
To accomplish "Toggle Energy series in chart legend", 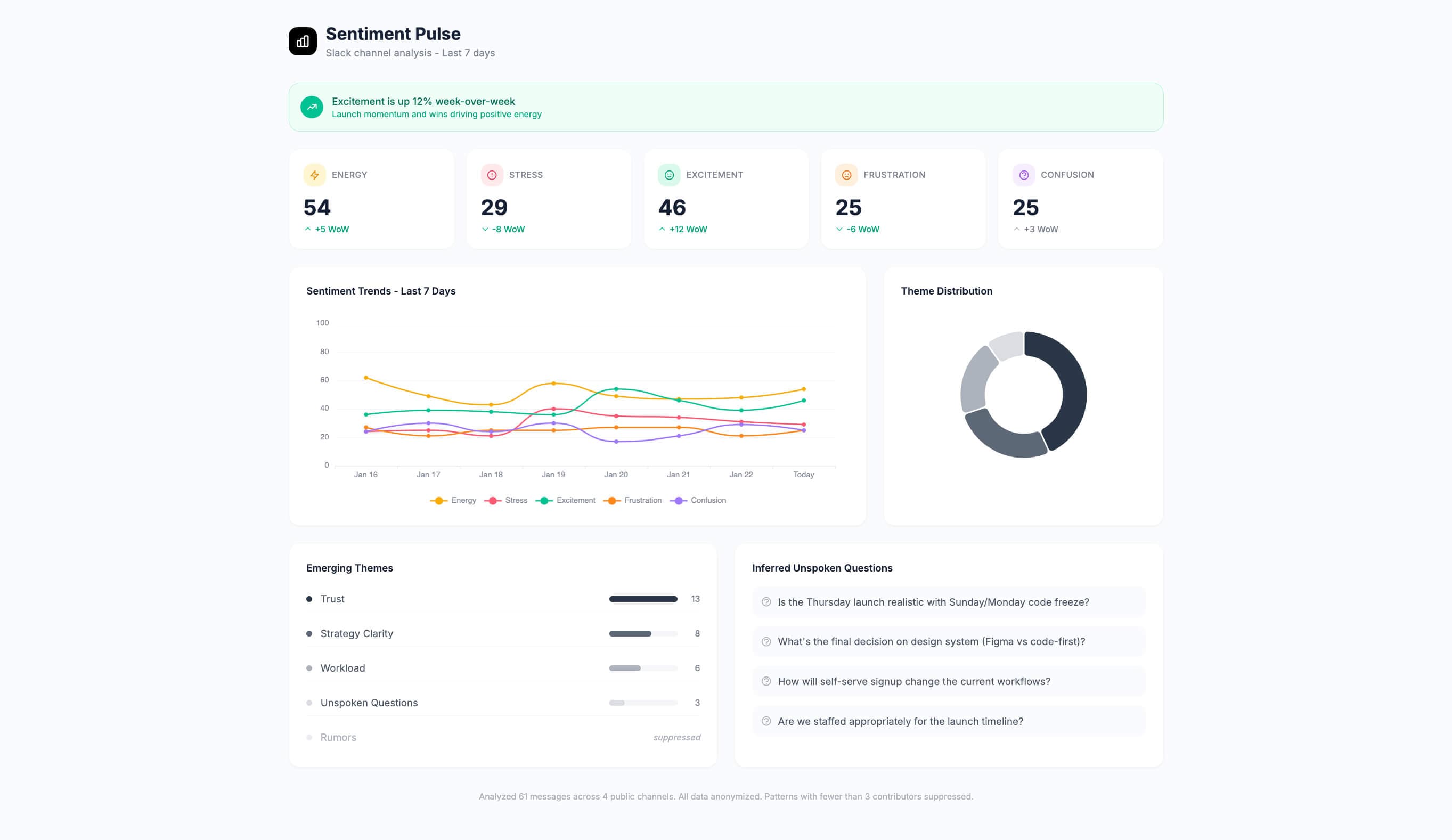I will tap(453, 501).
